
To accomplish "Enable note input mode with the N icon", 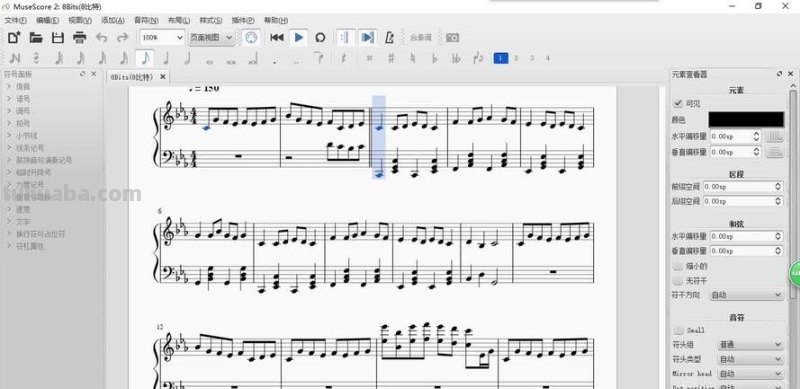I will tap(15, 58).
